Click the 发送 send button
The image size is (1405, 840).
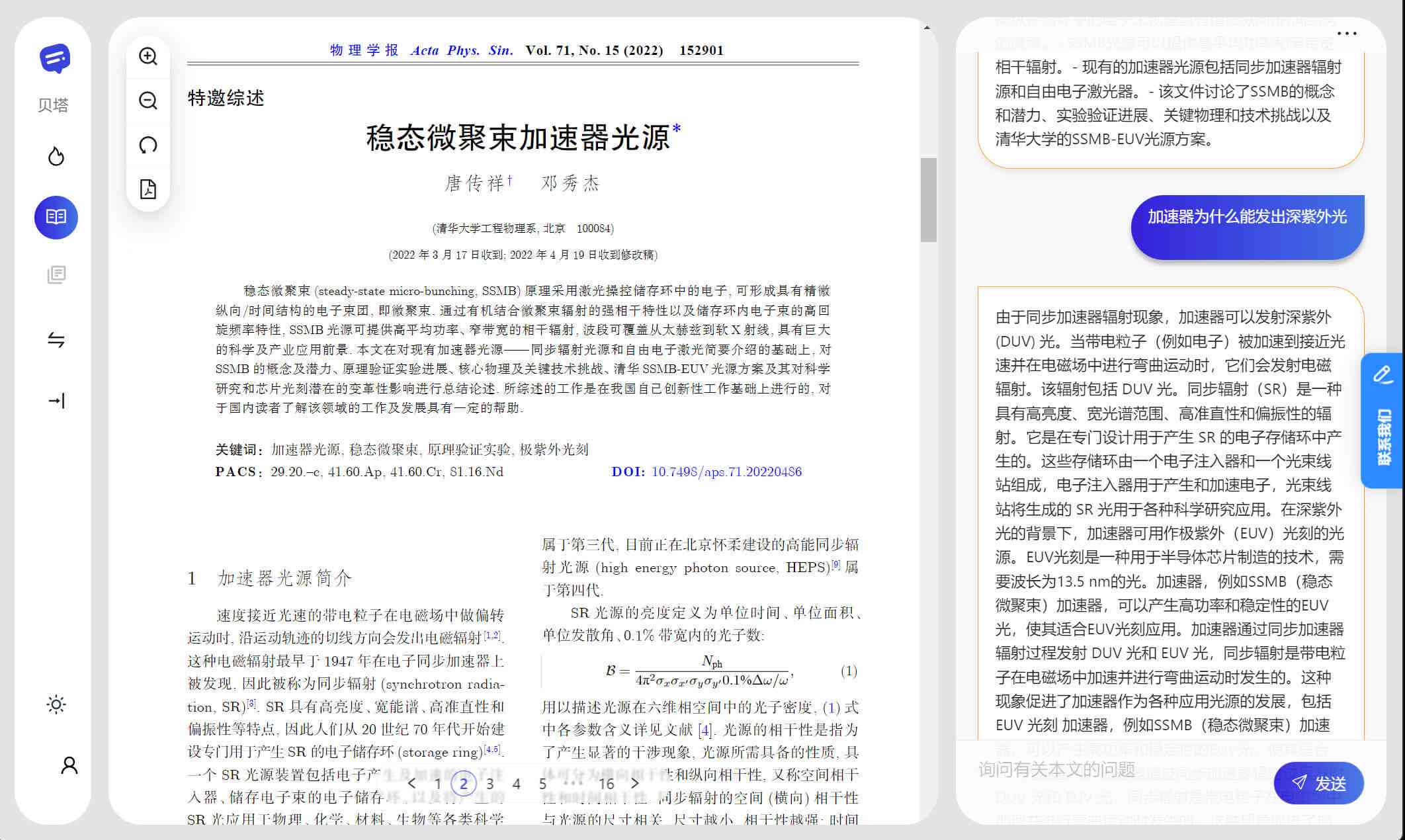point(1318,783)
